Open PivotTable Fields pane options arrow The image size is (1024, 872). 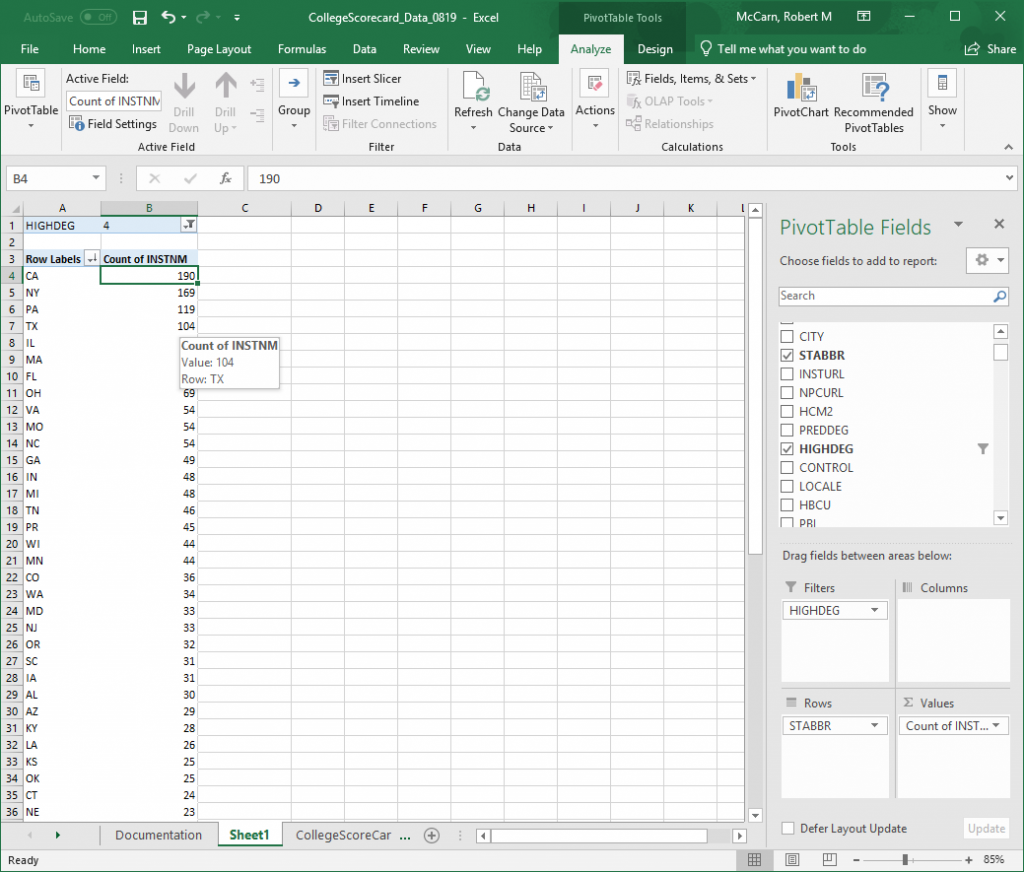[x=958, y=225]
